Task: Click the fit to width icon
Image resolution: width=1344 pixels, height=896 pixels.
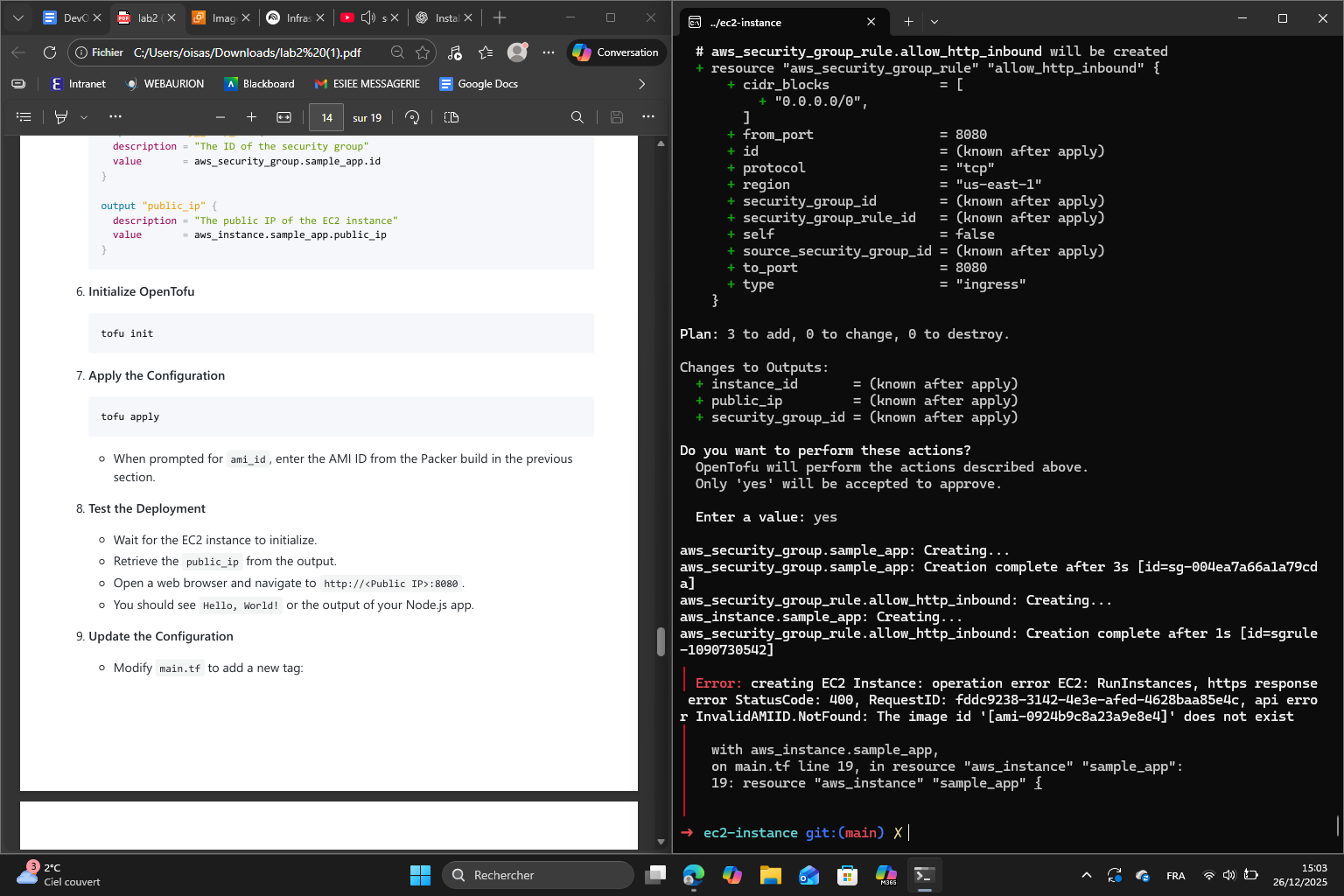Action: 283,117
